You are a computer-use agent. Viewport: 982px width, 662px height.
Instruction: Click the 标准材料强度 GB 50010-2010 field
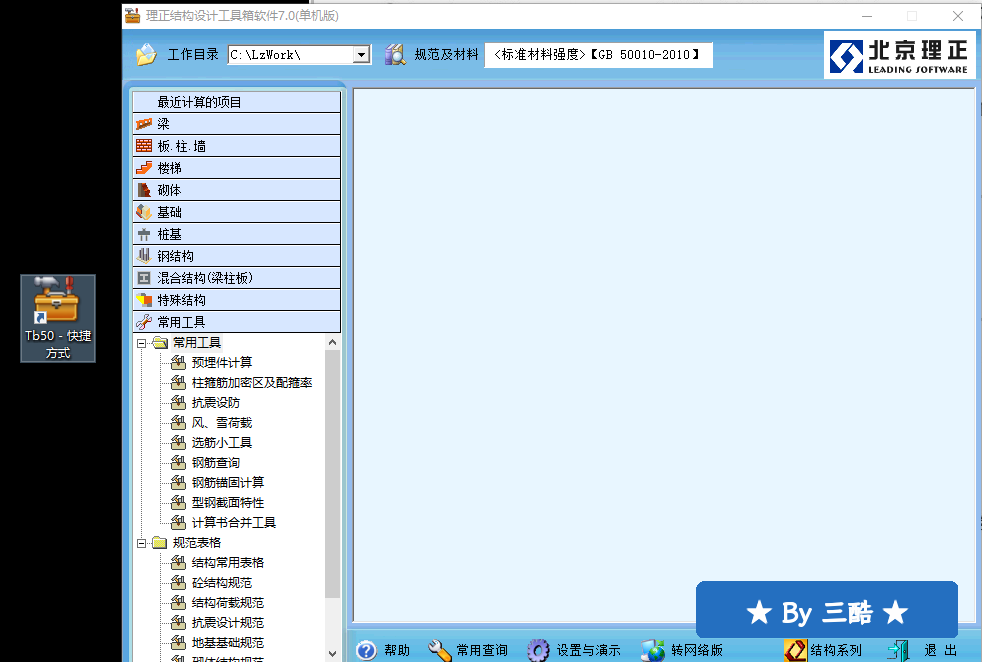598,55
